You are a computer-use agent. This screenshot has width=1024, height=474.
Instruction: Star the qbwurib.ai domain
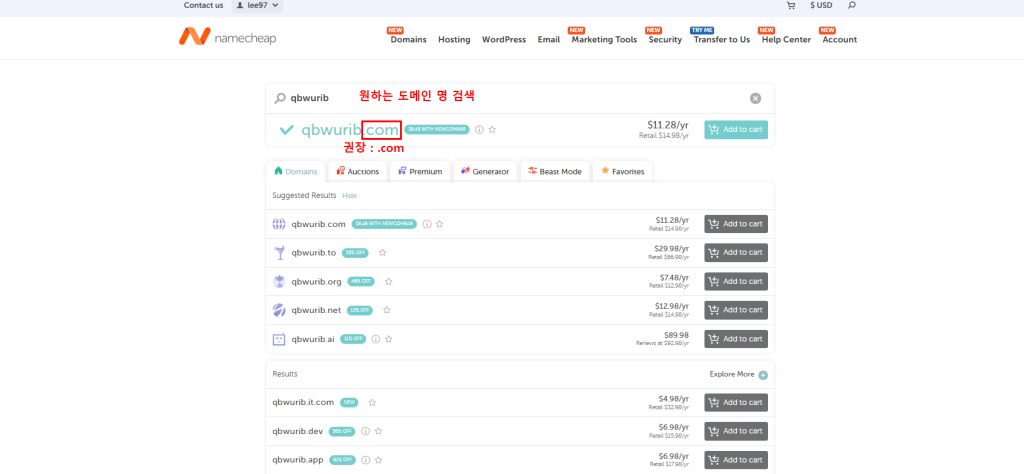coord(389,339)
